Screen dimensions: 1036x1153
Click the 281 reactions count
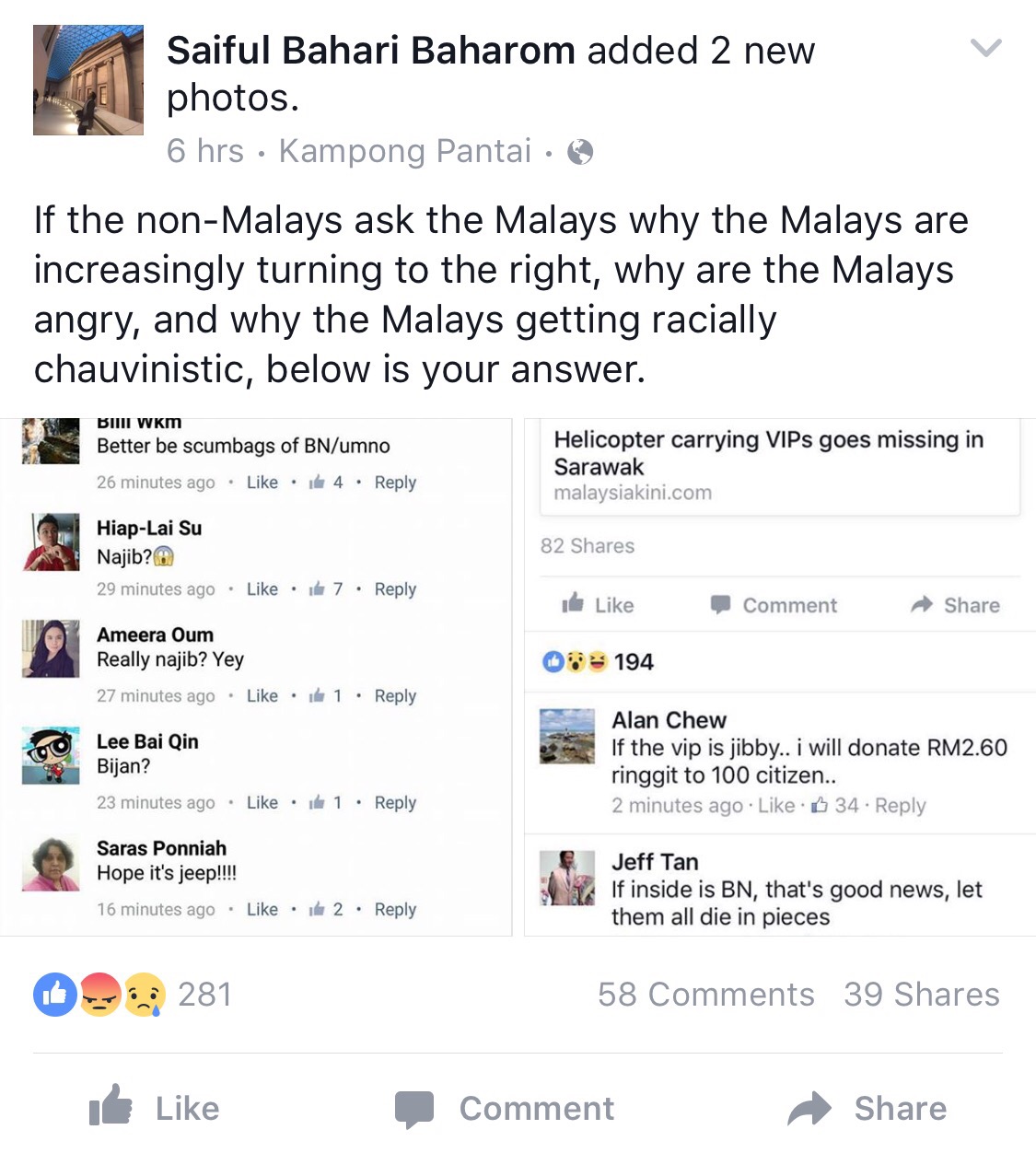pos(204,995)
